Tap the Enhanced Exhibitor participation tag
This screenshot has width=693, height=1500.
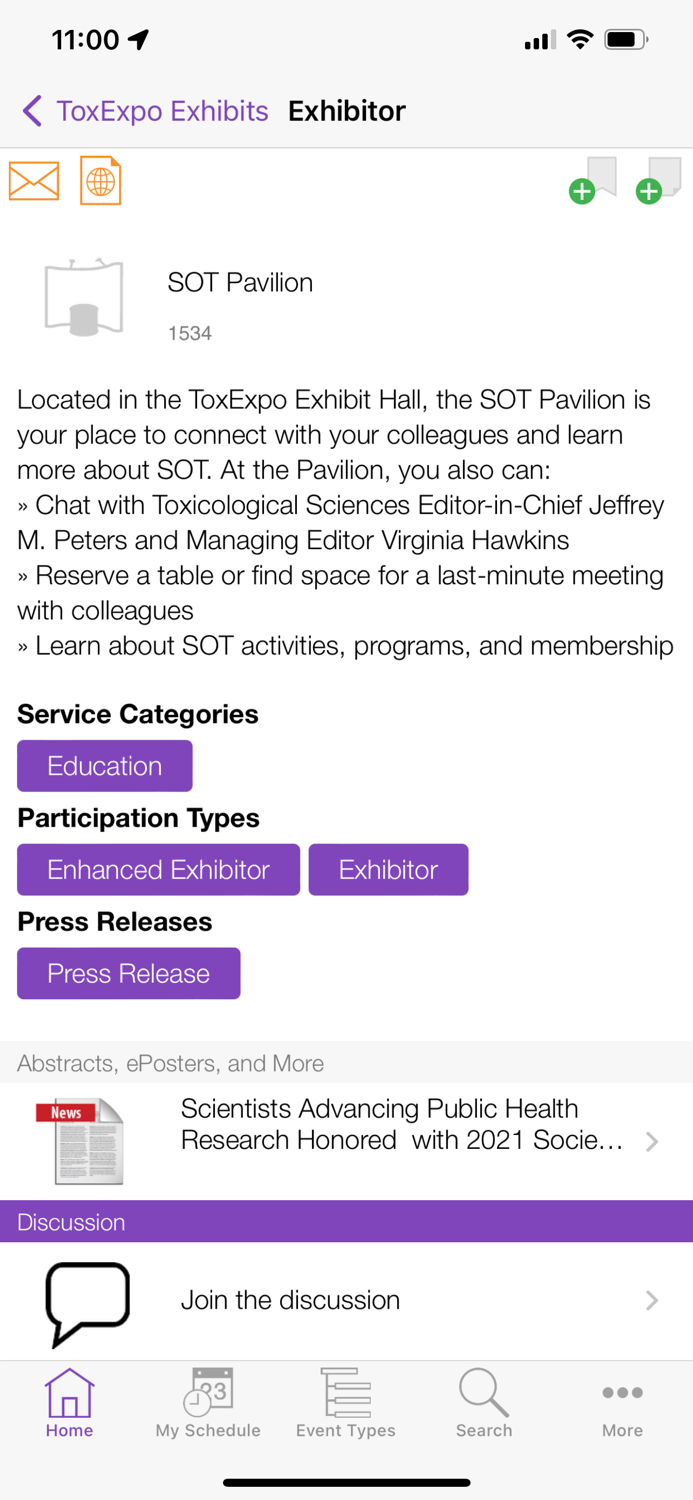[x=158, y=870]
